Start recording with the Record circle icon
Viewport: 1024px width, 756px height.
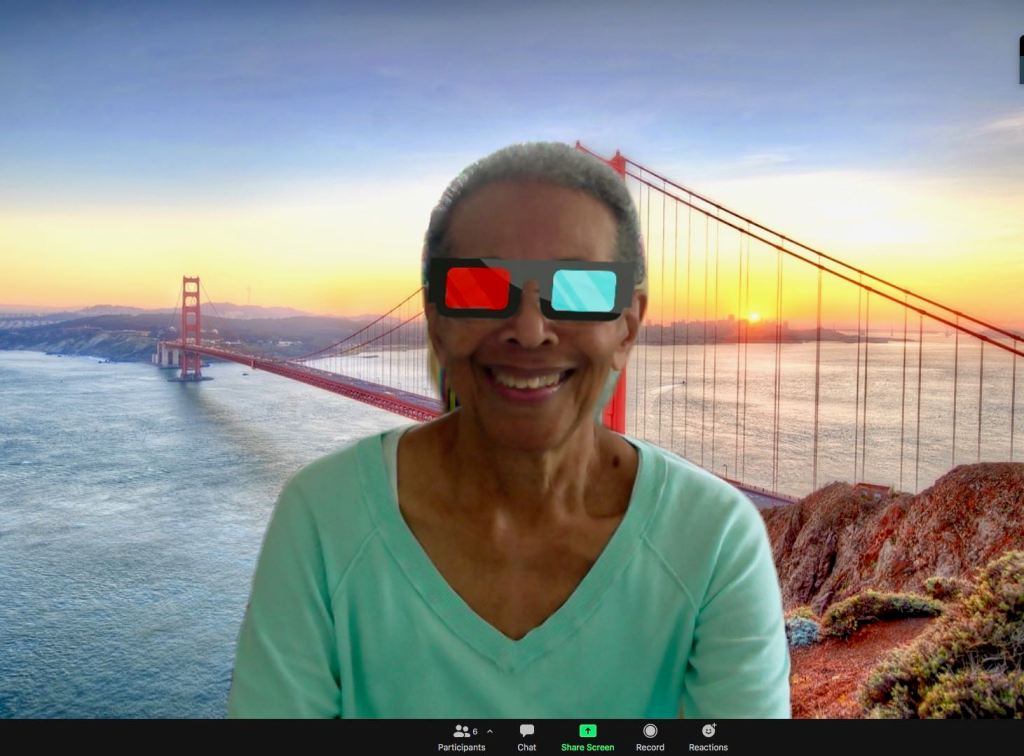650,731
